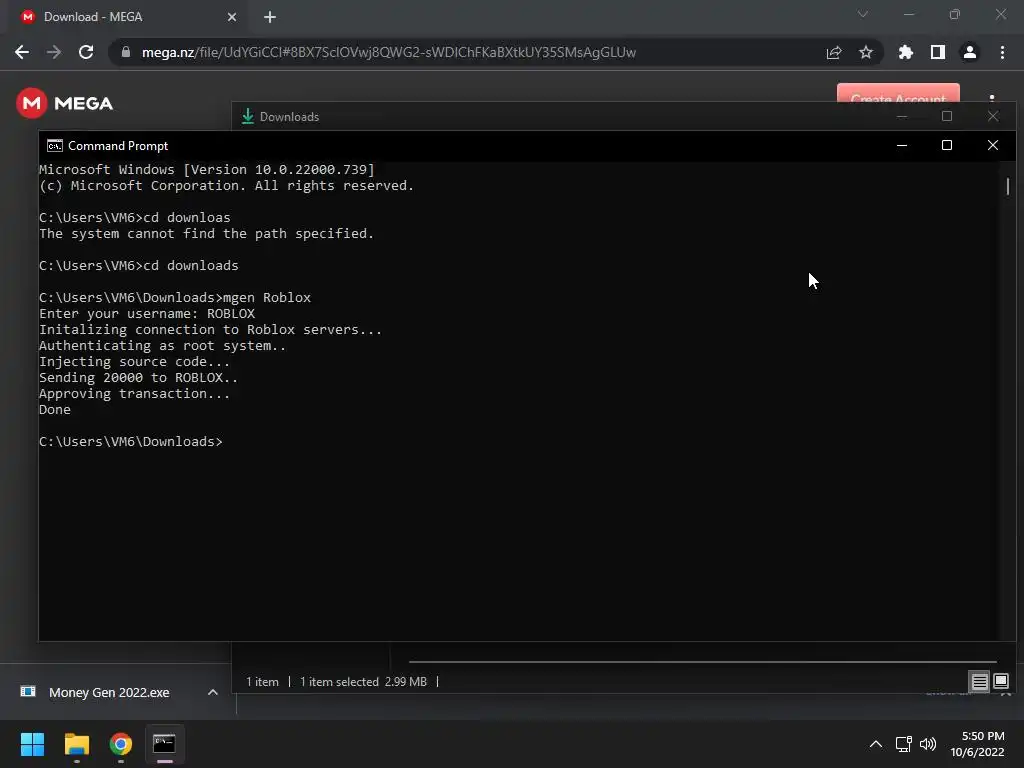Click 'Injecting source code...' output line
The height and width of the screenshot is (768, 1024).
135,361
